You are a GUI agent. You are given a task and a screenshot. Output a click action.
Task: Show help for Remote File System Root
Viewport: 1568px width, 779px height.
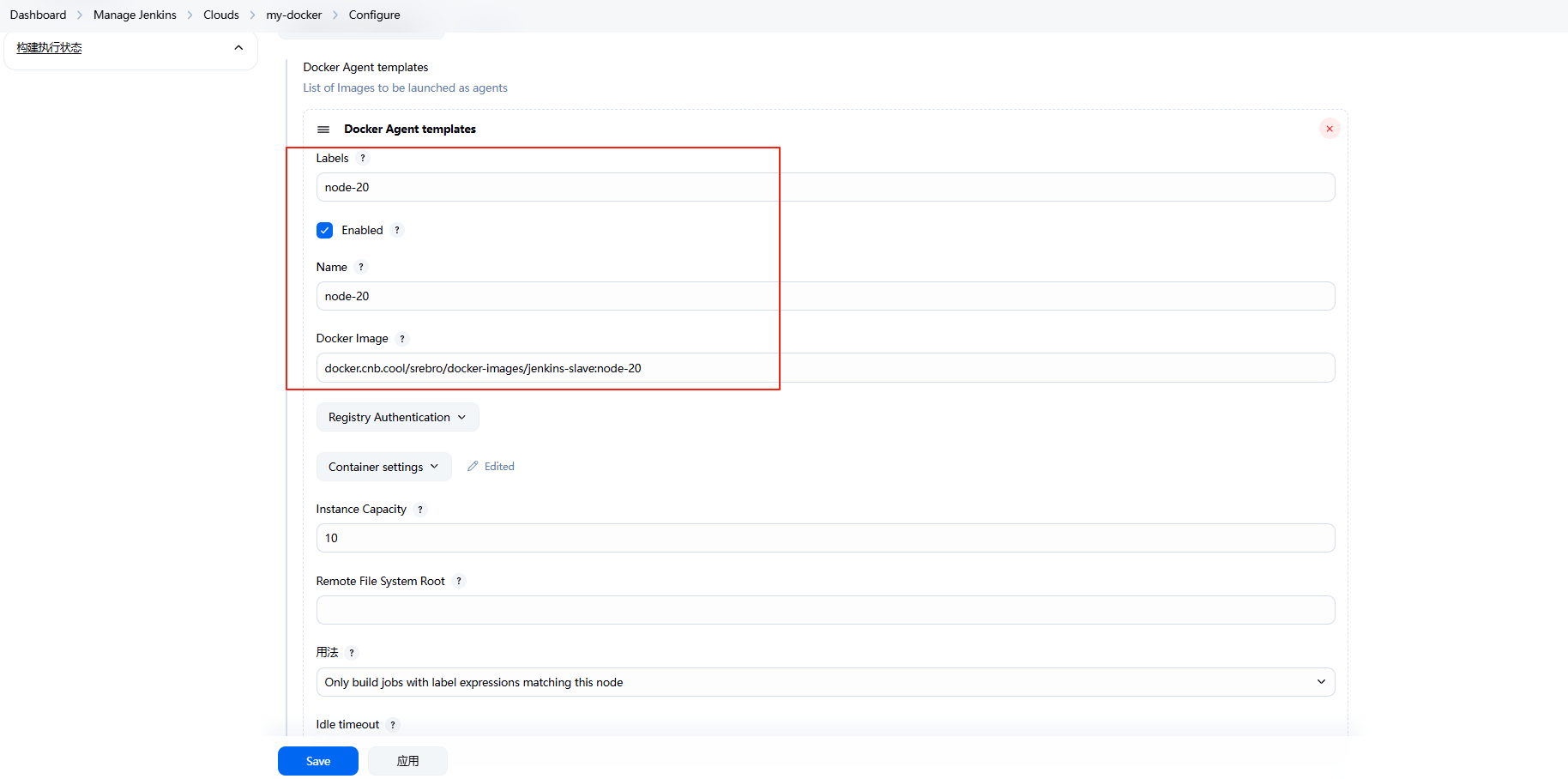pyautogui.click(x=459, y=582)
